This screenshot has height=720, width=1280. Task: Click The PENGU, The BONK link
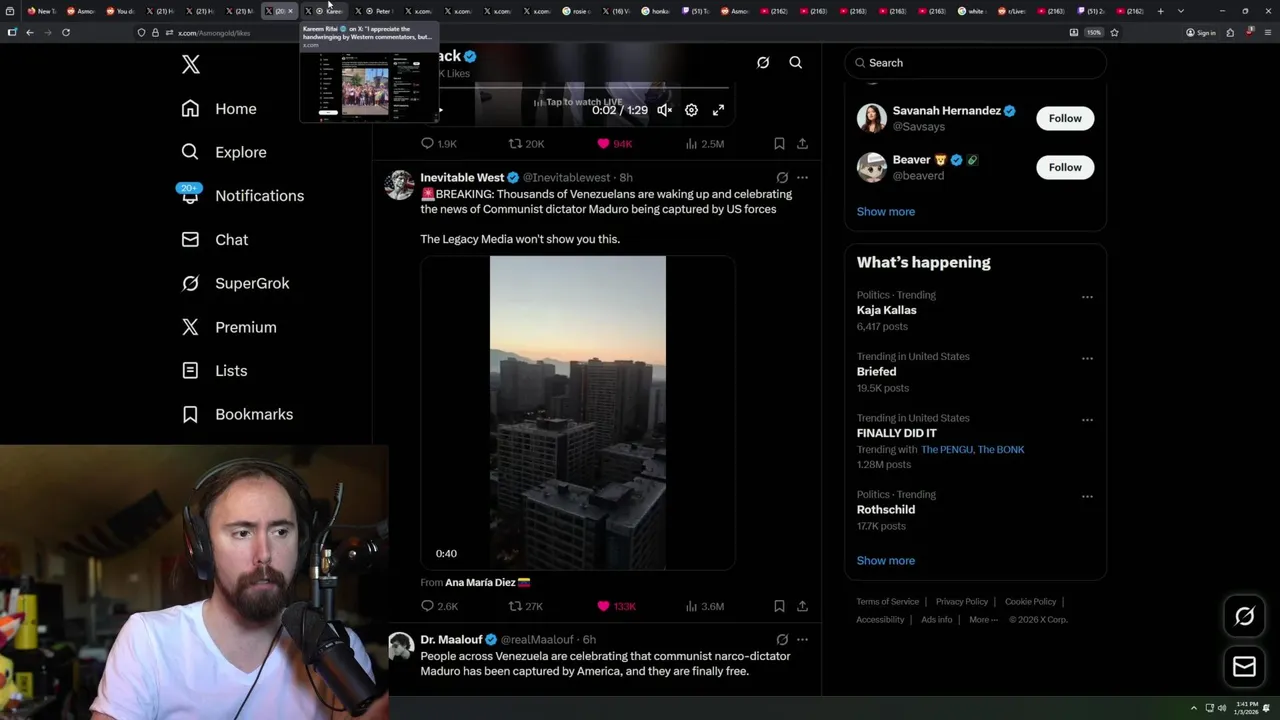pyautogui.click(x=973, y=450)
